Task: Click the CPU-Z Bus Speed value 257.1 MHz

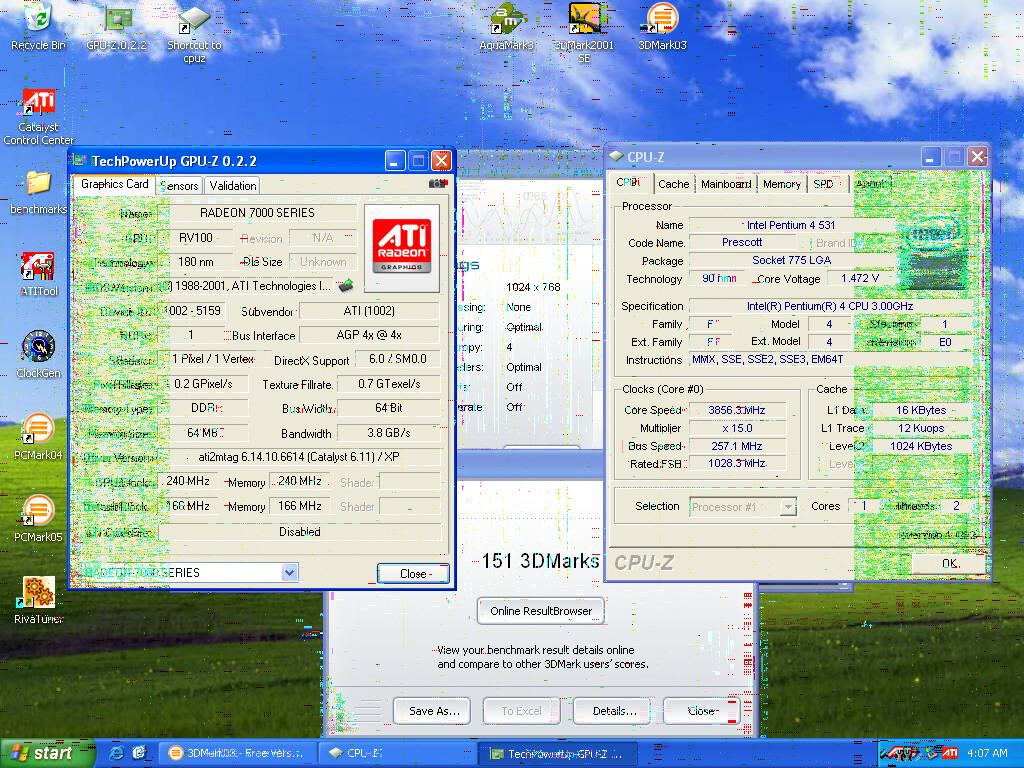Action: (737, 446)
